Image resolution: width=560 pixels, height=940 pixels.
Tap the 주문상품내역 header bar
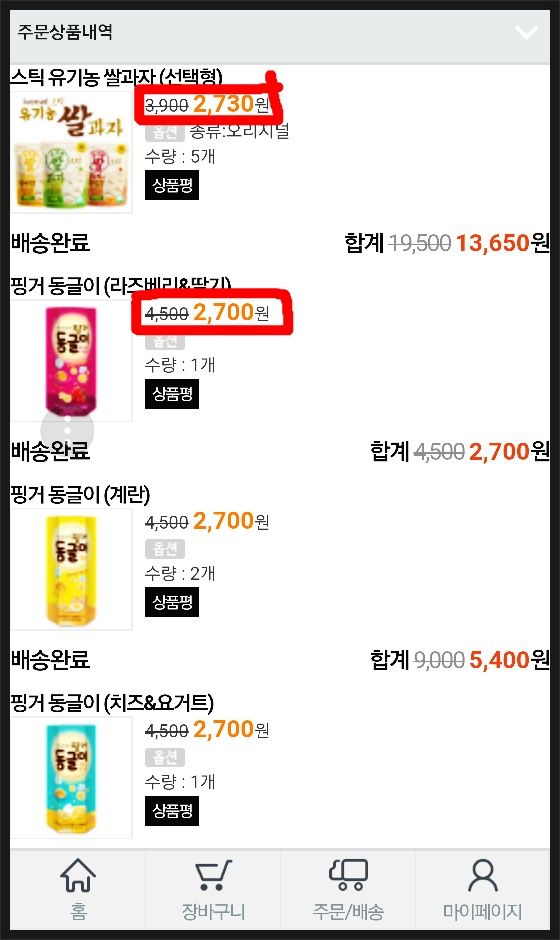280,32
